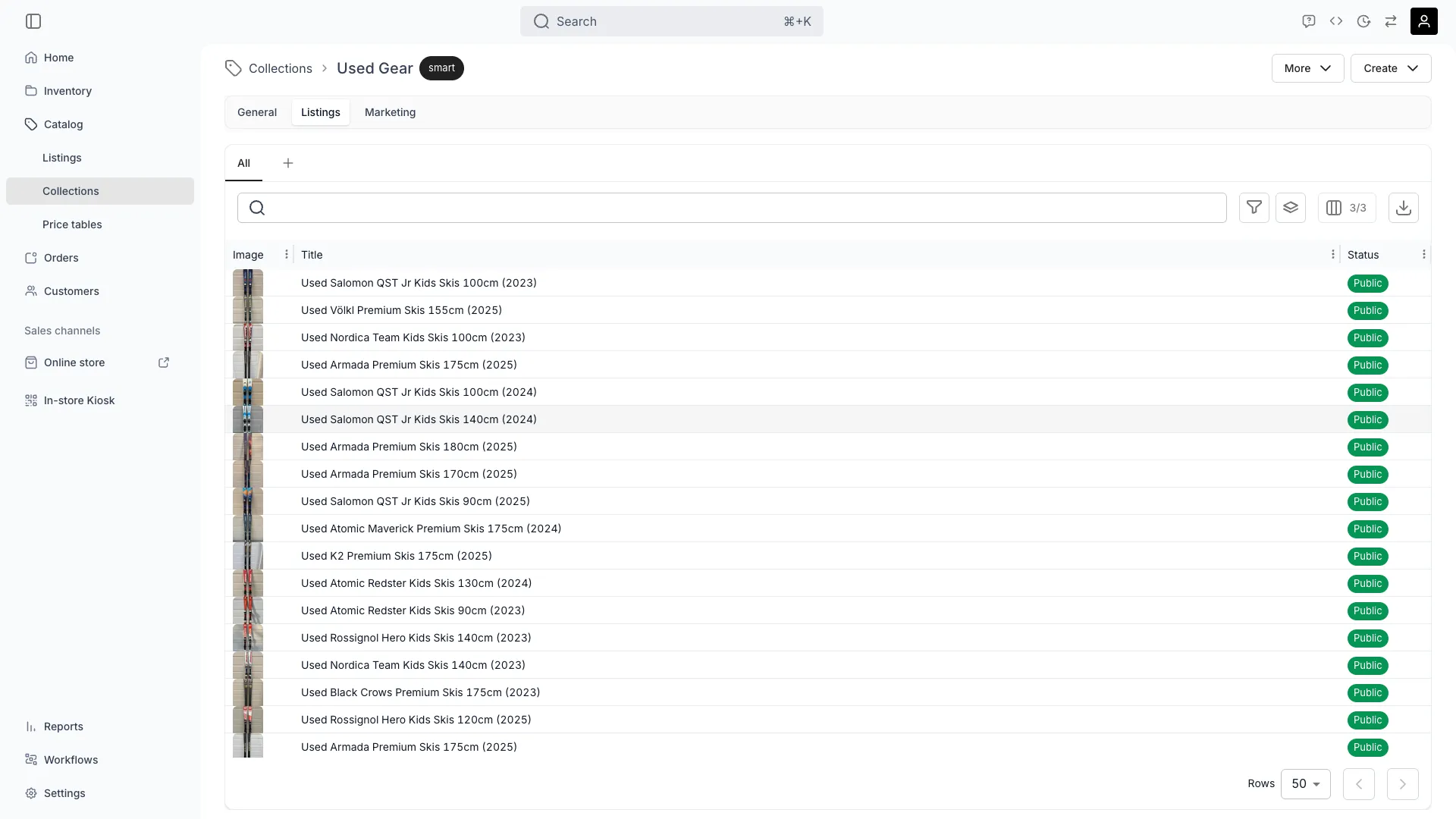This screenshot has width=1456, height=819.
Task: Go to previous page arrow
Action: [1358, 784]
